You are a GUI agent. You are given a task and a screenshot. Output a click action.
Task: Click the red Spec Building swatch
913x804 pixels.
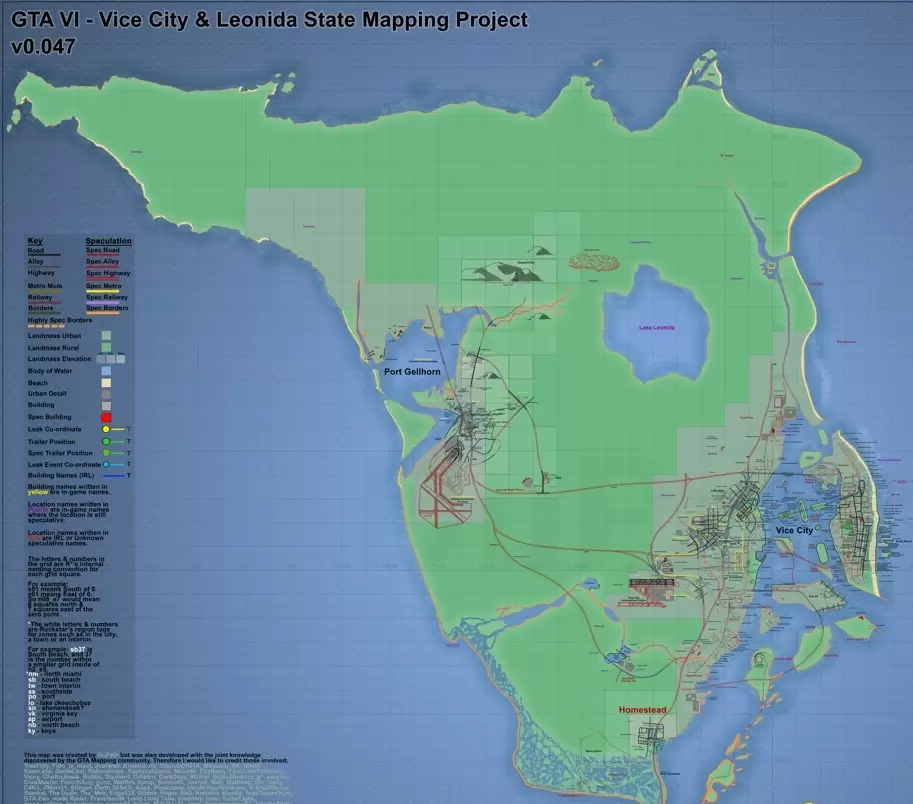106,416
